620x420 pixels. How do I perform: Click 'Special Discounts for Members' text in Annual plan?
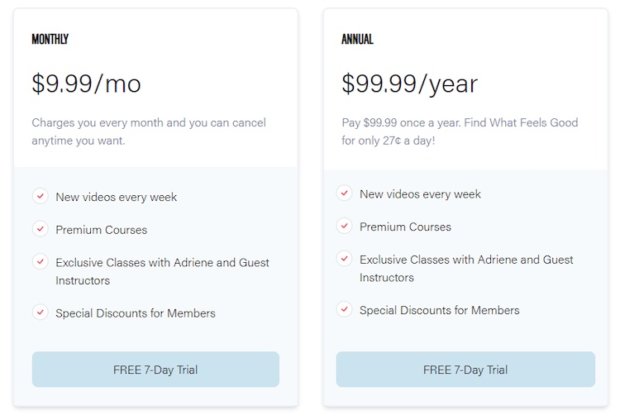tap(439, 310)
